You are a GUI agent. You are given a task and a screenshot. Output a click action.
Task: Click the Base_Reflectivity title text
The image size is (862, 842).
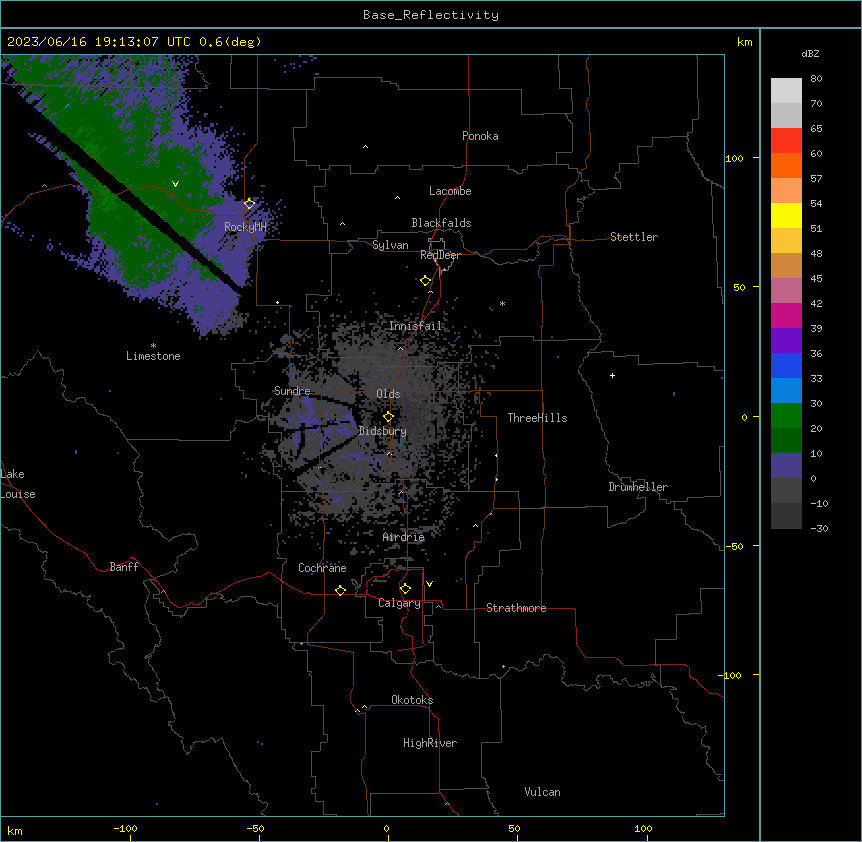pyautogui.click(x=431, y=15)
